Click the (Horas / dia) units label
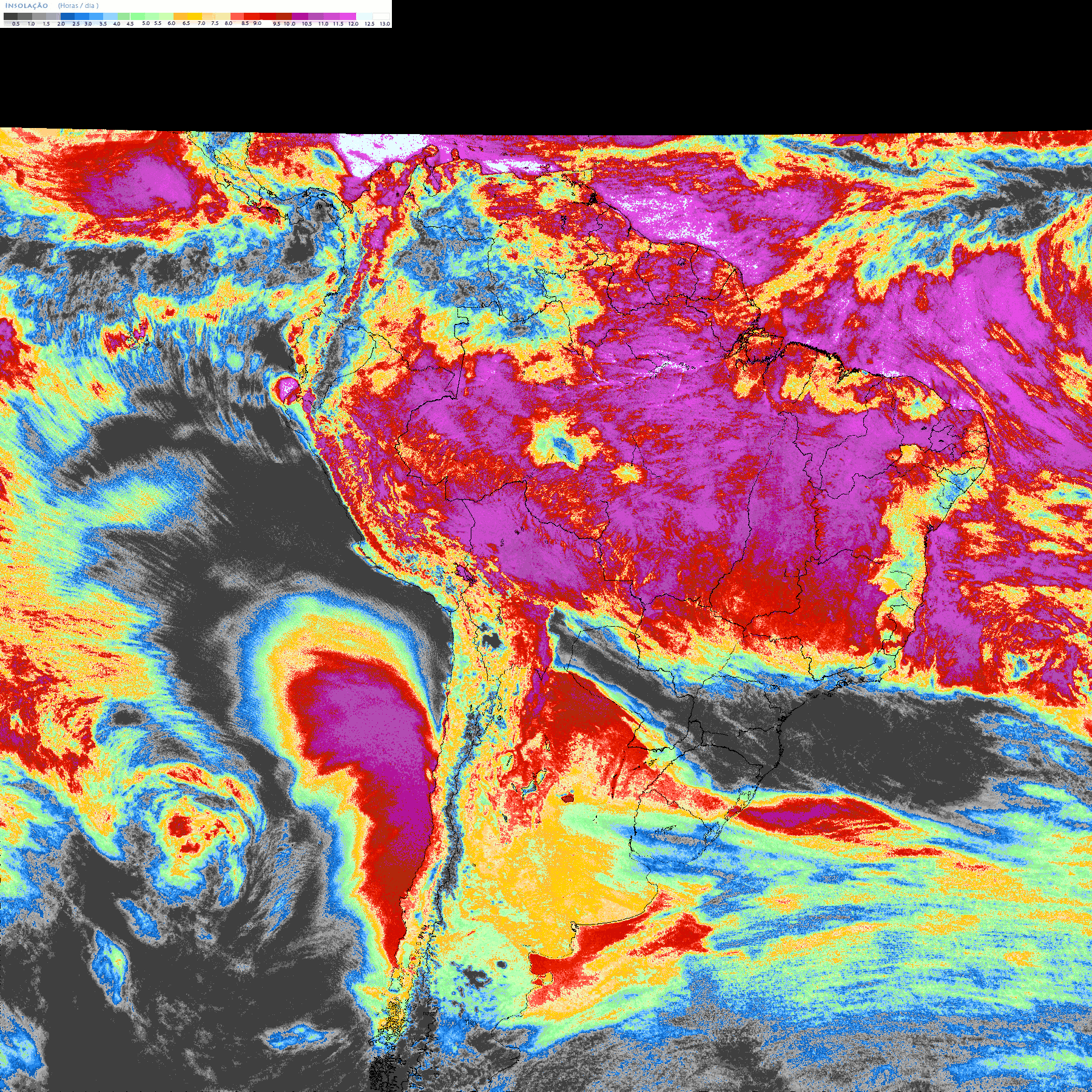The width and height of the screenshot is (1092, 1092). click(78, 5)
